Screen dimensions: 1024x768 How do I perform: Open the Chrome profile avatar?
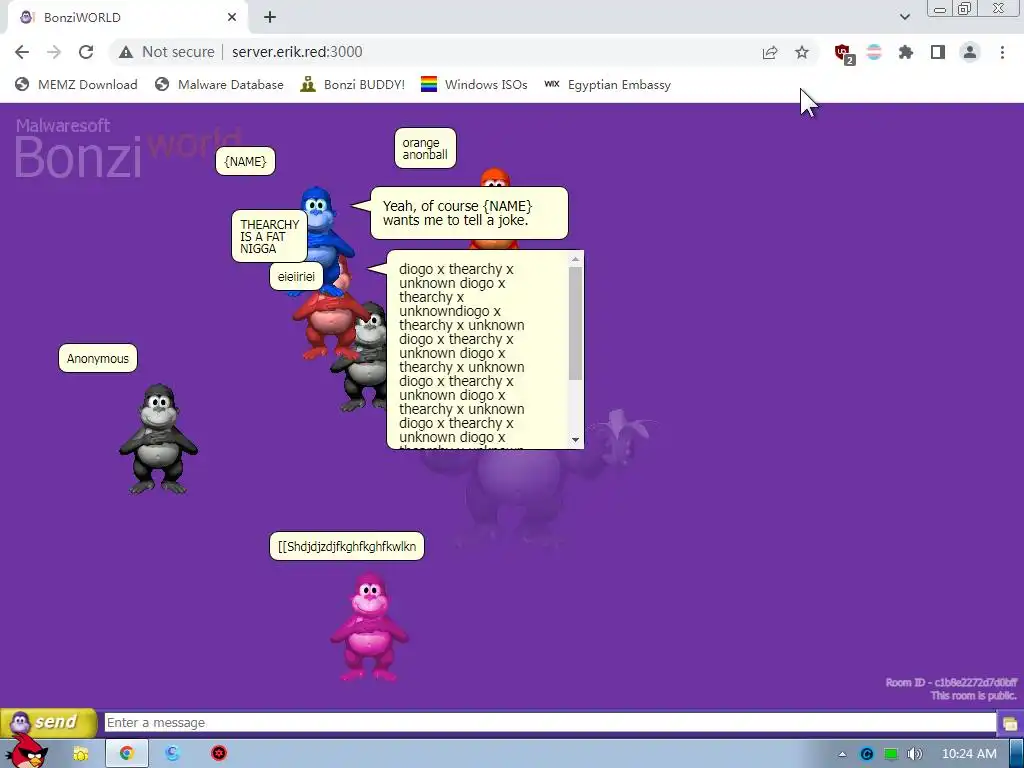tap(970, 52)
